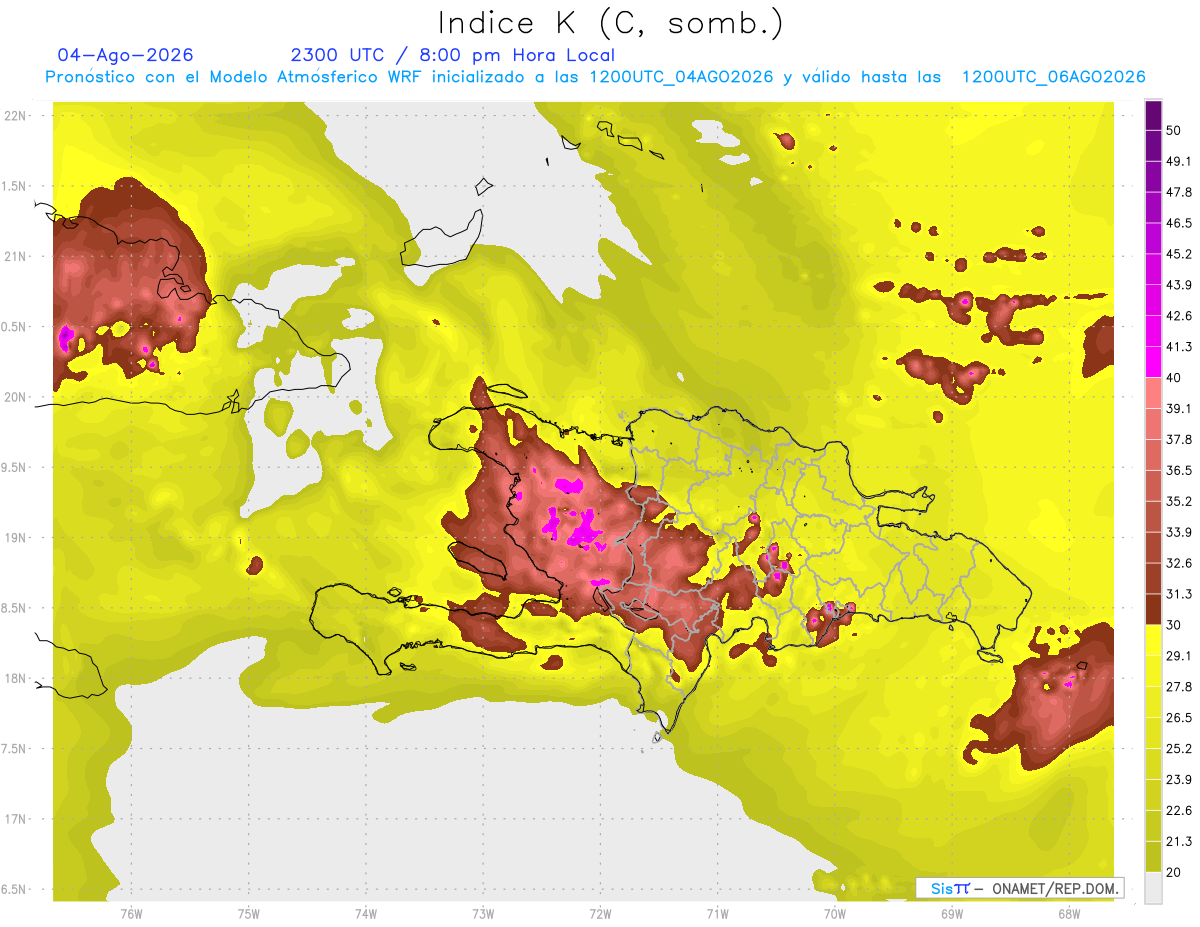Click the '72W' longitude label
Image resolution: width=1200 pixels, height=927 pixels.
tap(600, 914)
